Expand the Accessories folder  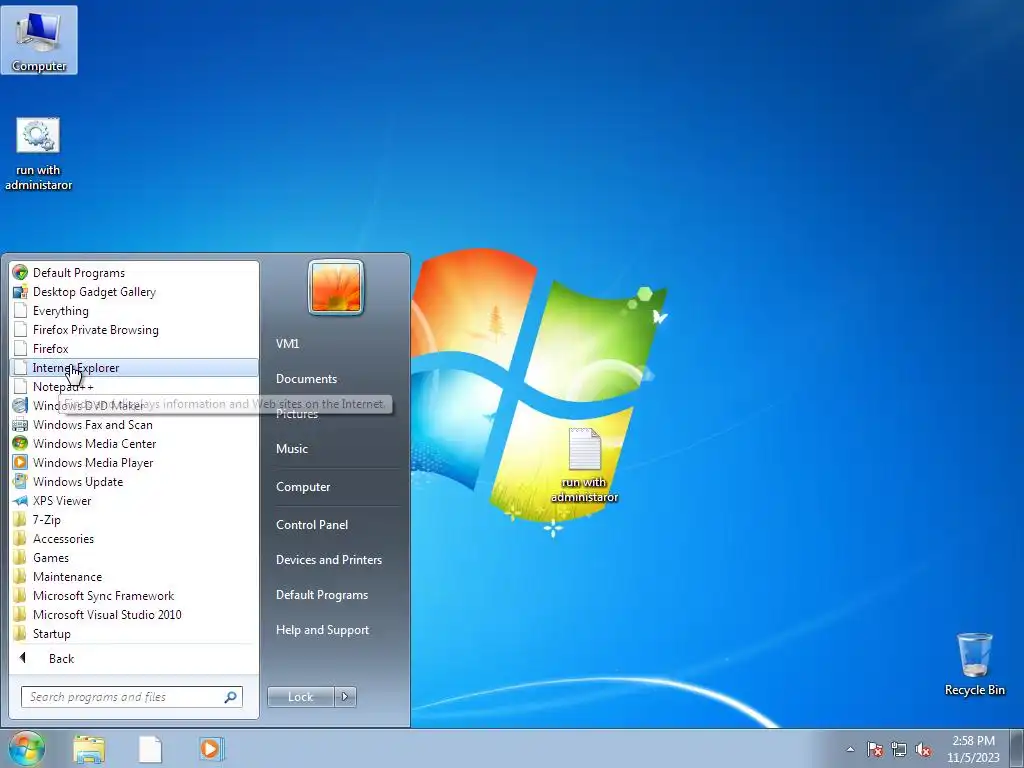pos(134,538)
